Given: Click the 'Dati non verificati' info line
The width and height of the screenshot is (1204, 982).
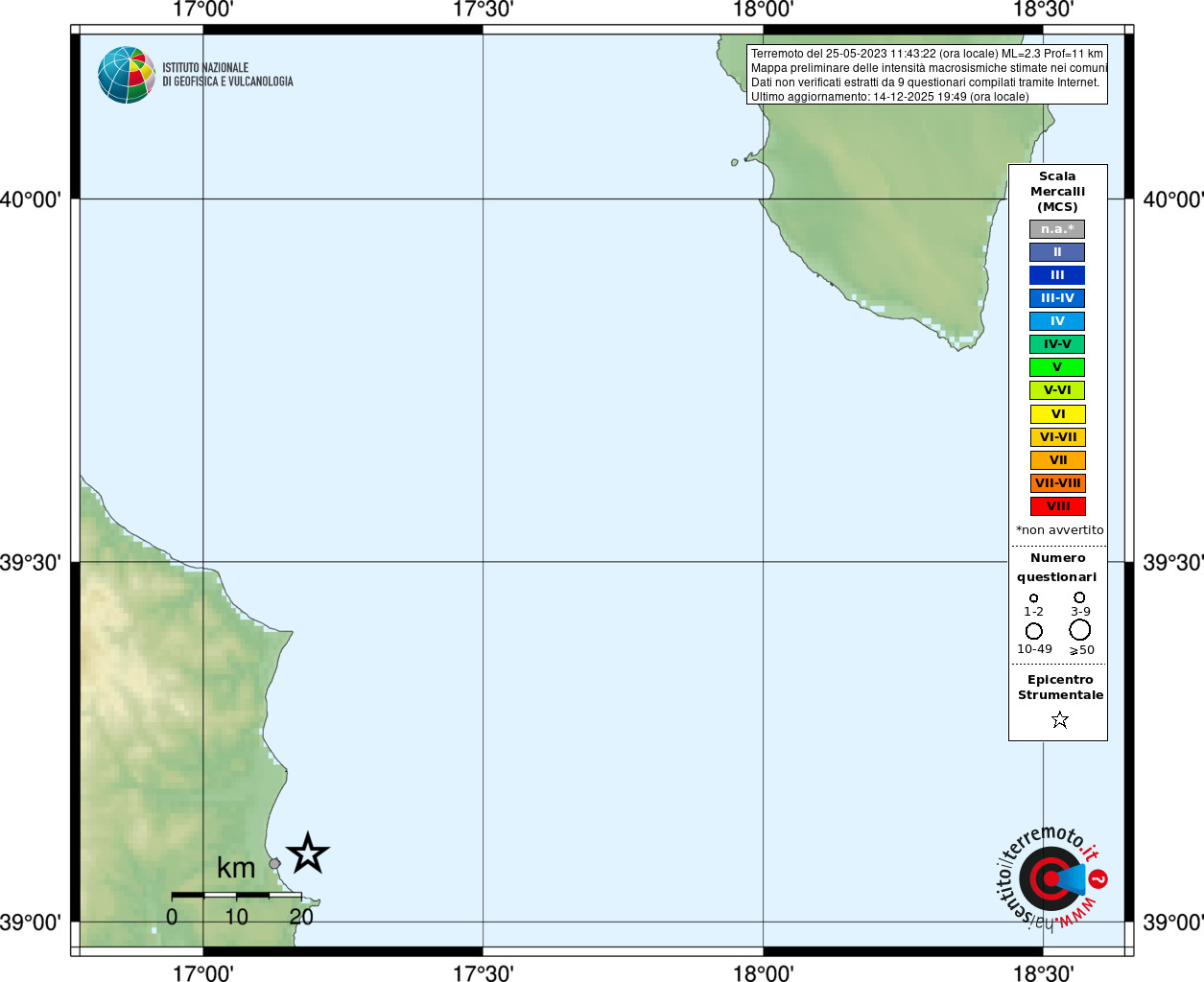Looking at the screenshot, I should click(x=925, y=82).
